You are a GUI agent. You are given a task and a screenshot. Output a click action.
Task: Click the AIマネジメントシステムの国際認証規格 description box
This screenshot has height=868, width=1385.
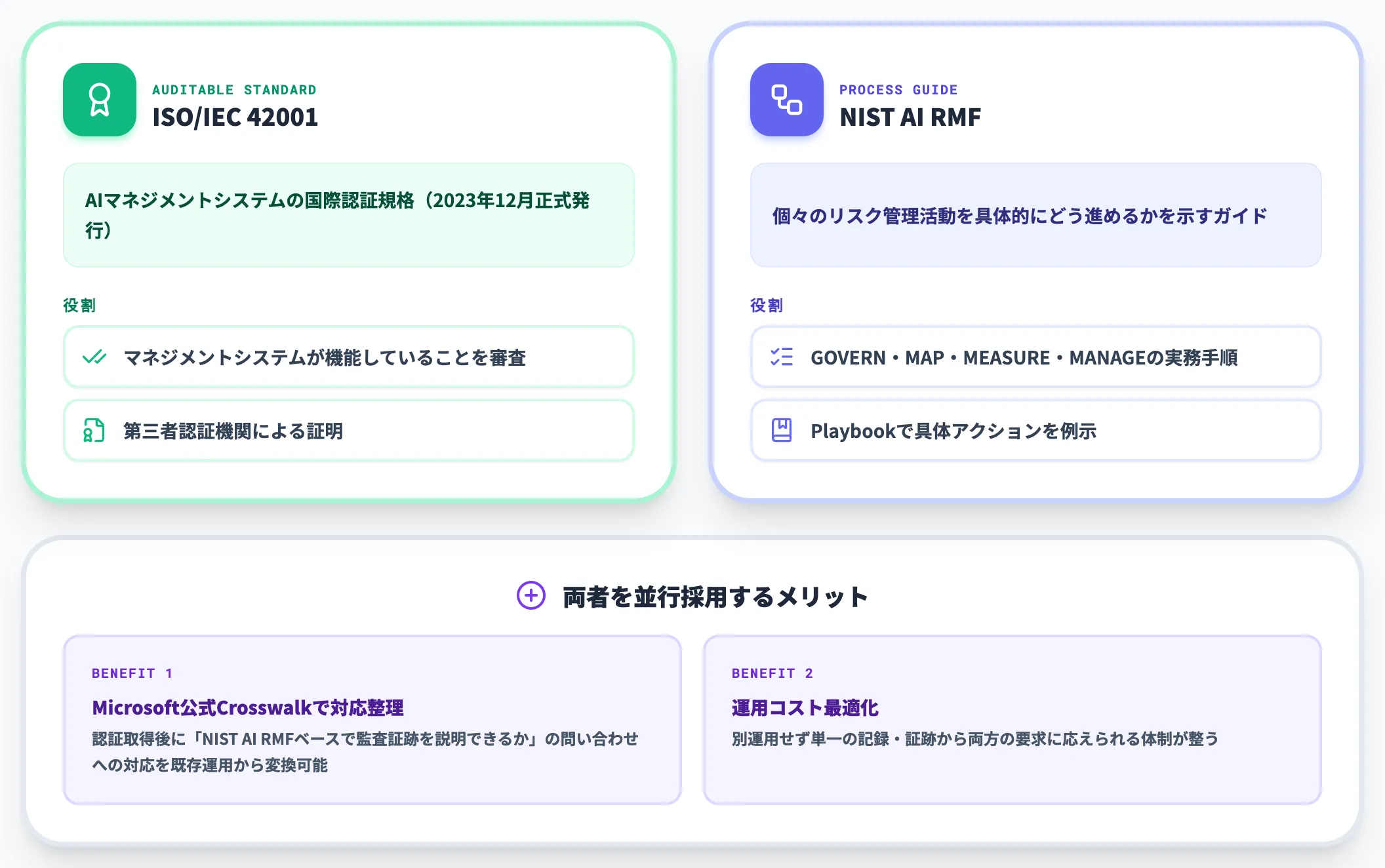[349, 215]
